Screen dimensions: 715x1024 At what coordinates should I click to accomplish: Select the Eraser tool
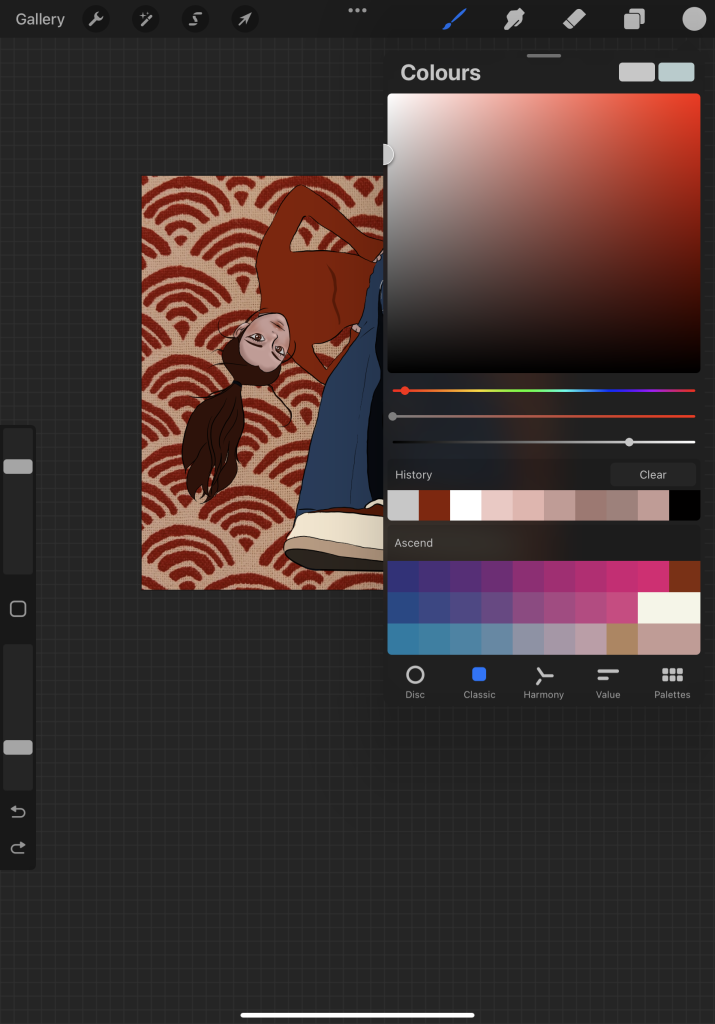[x=574, y=19]
